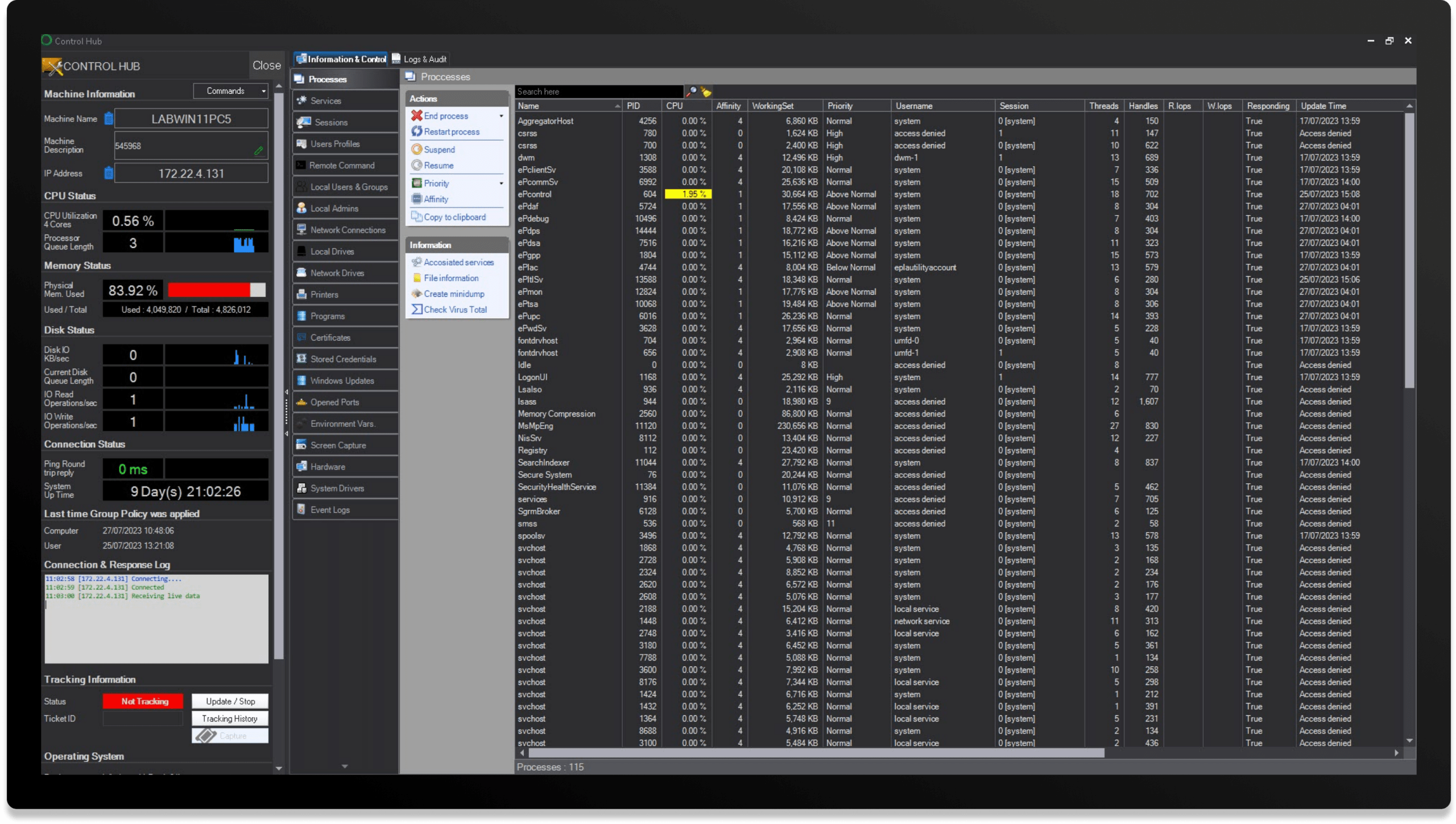Expand Priority submenu arrow
The height and width of the screenshot is (824, 1456).
(x=501, y=183)
